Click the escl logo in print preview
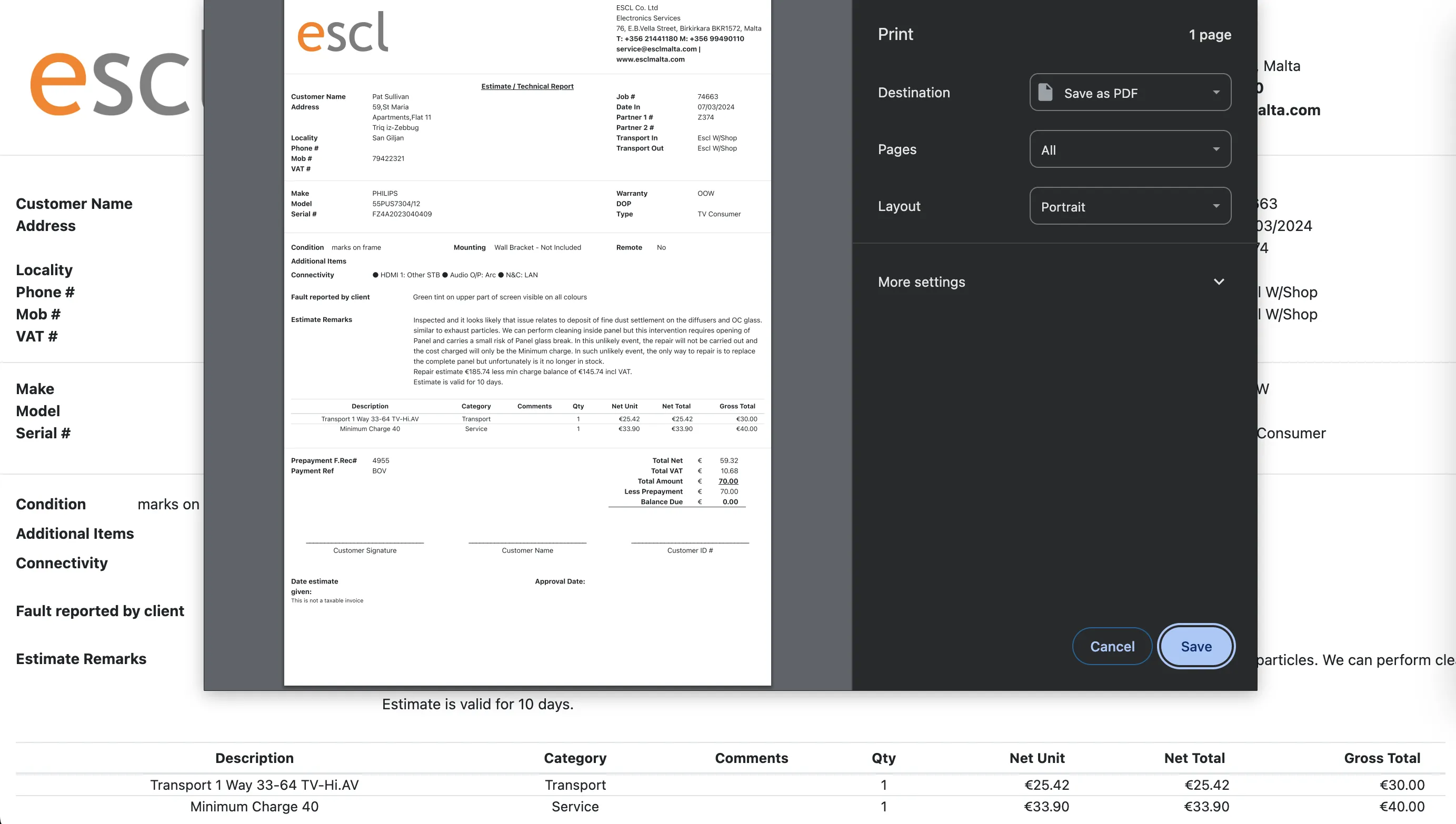 (343, 33)
